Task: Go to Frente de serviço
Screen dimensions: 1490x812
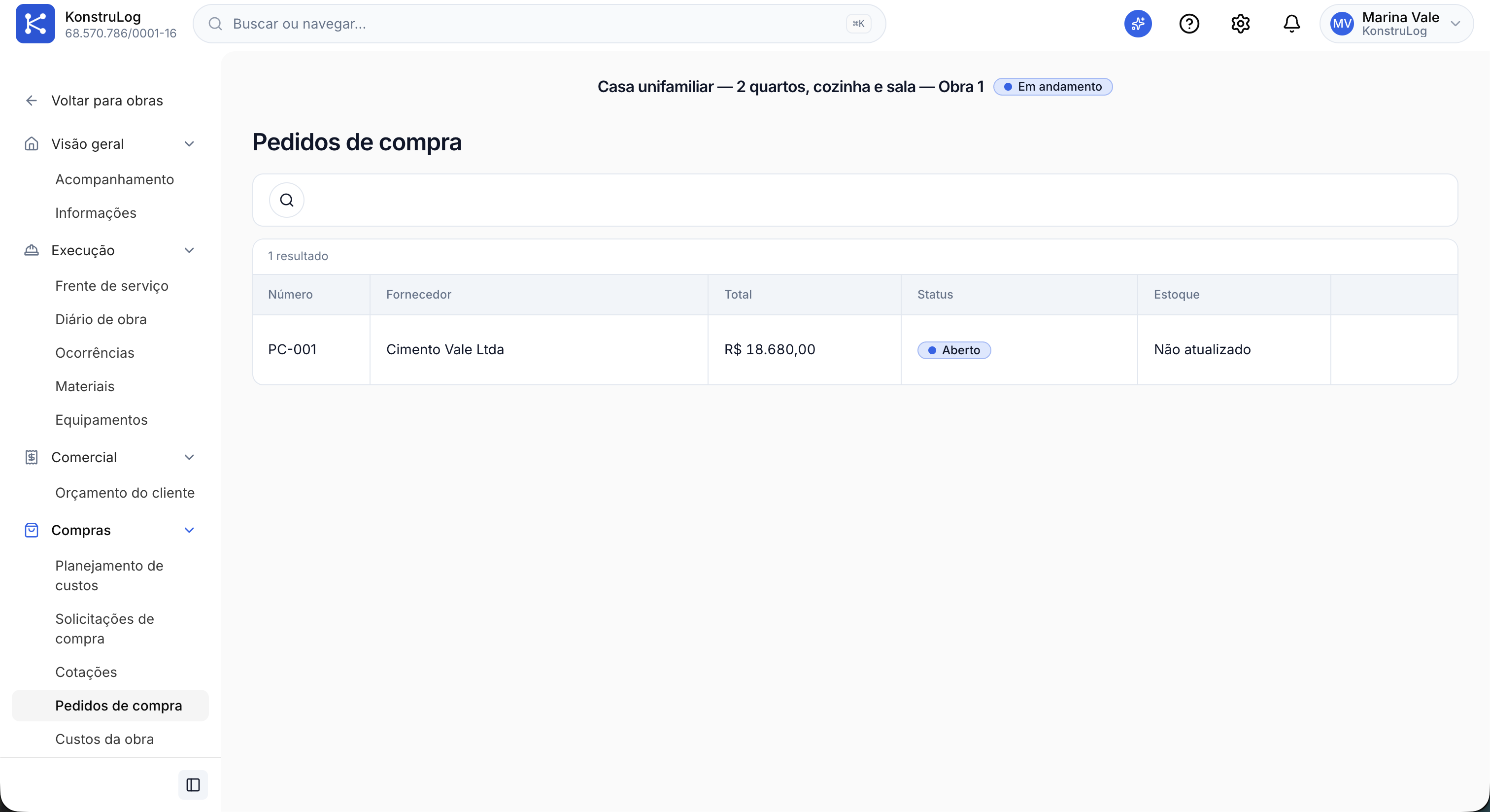Action: (x=112, y=286)
